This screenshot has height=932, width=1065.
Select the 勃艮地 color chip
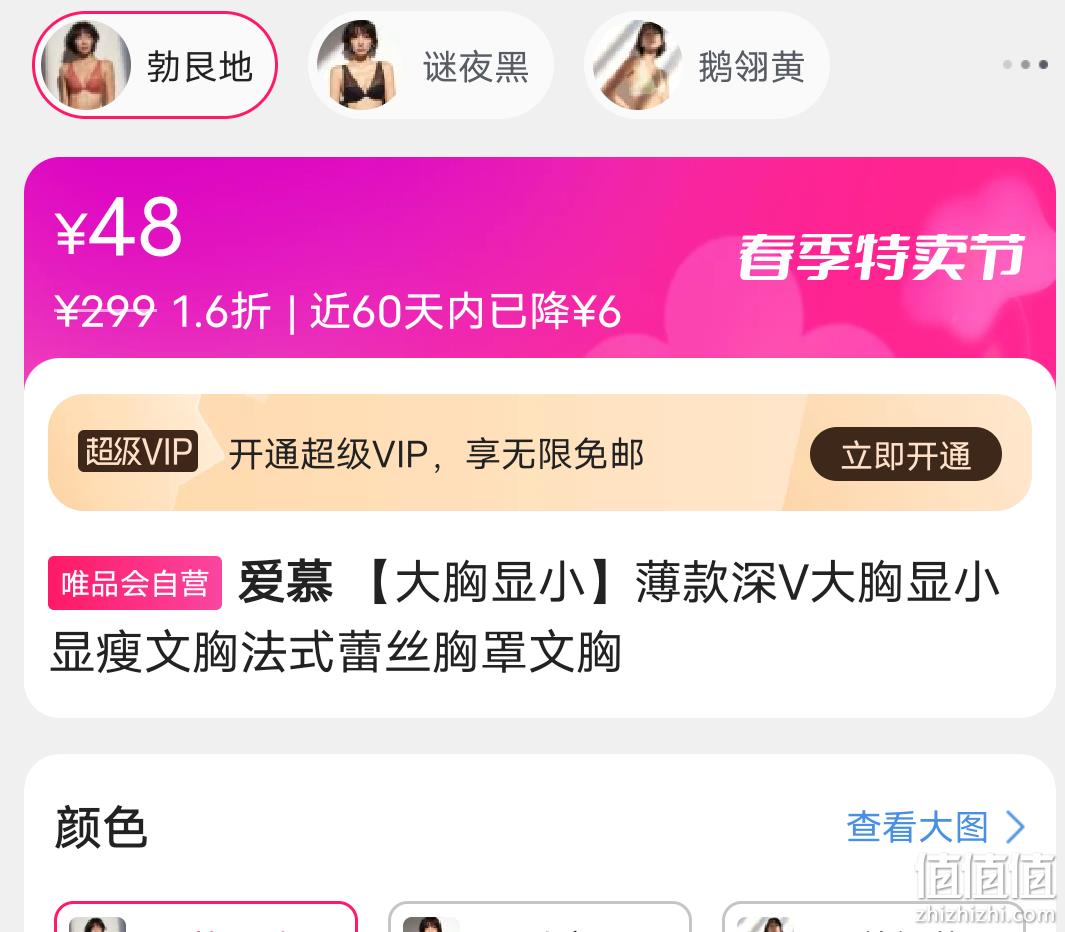(155, 65)
